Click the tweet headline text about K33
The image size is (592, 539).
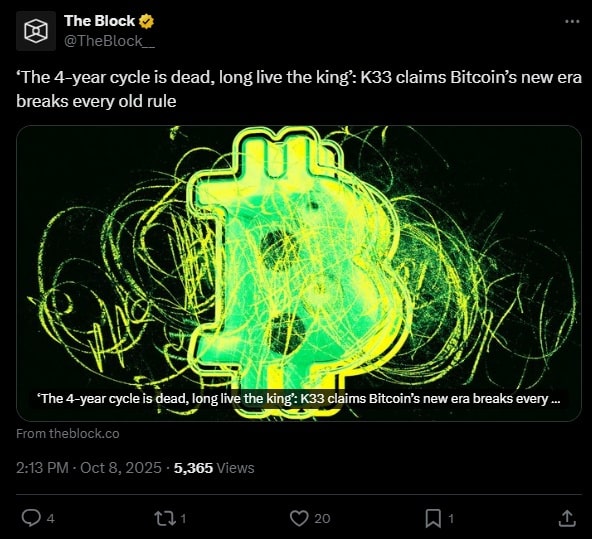[x=299, y=89]
